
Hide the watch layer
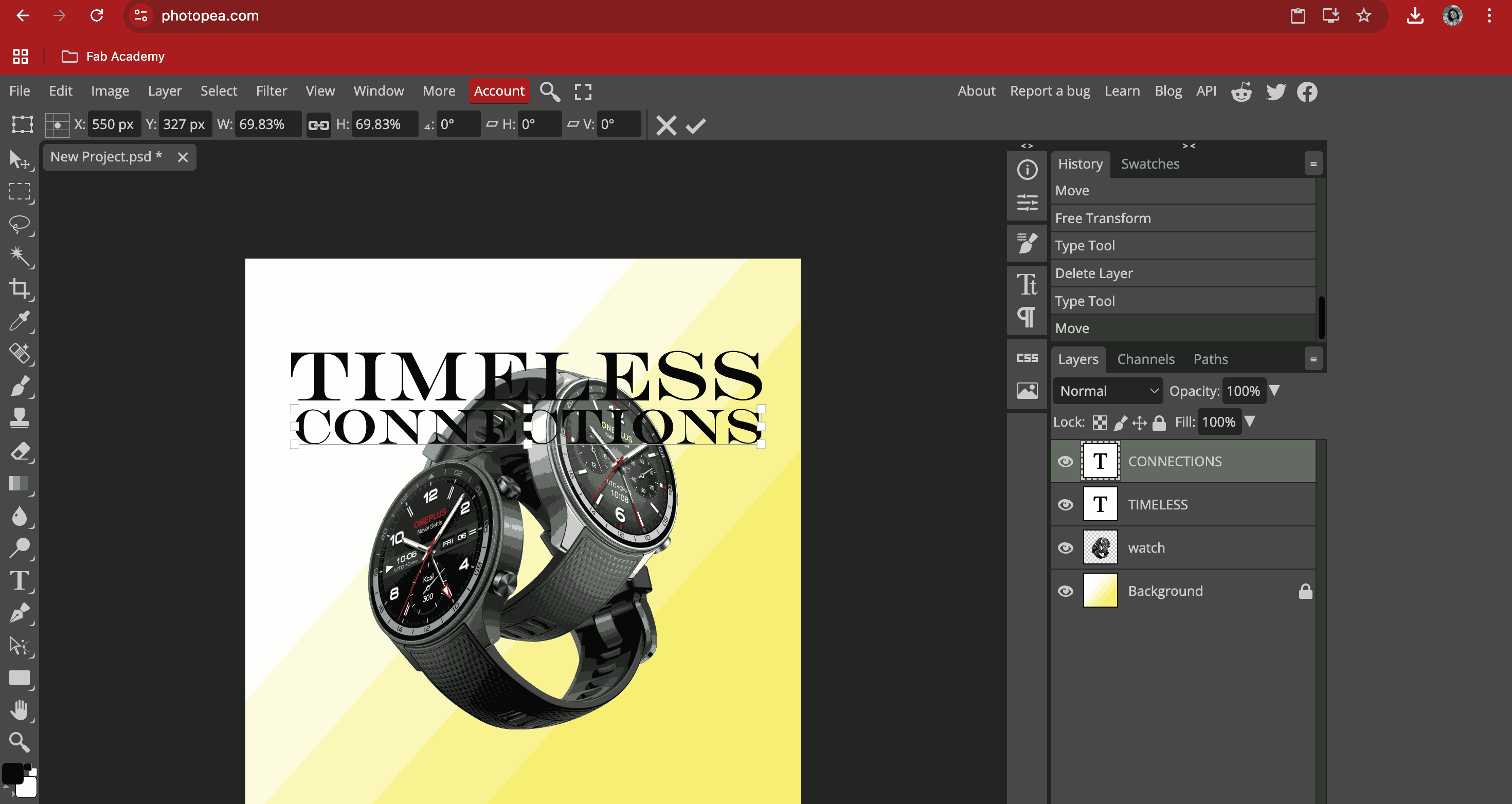[x=1065, y=548]
